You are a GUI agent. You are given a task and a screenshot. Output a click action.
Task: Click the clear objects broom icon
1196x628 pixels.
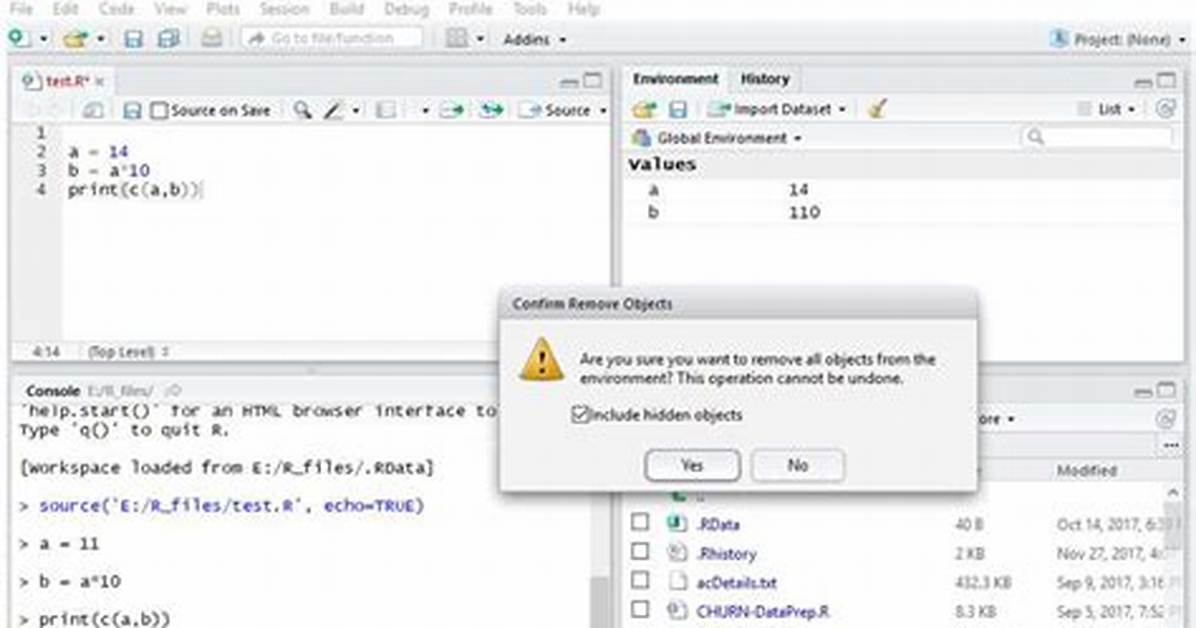tap(877, 109)
